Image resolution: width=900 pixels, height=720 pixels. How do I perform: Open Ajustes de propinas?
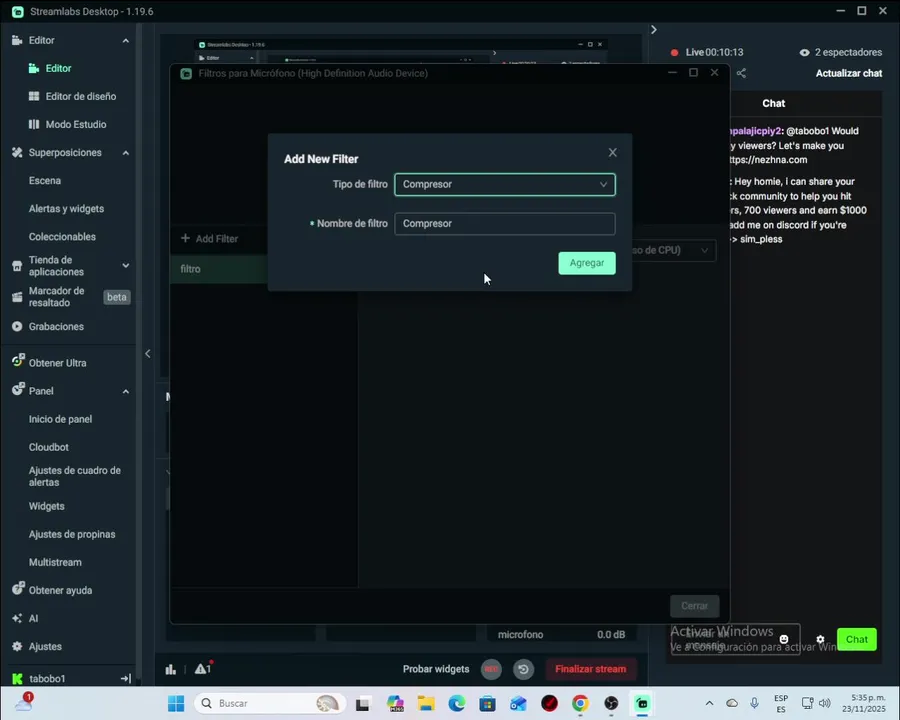tap(72, 535)
